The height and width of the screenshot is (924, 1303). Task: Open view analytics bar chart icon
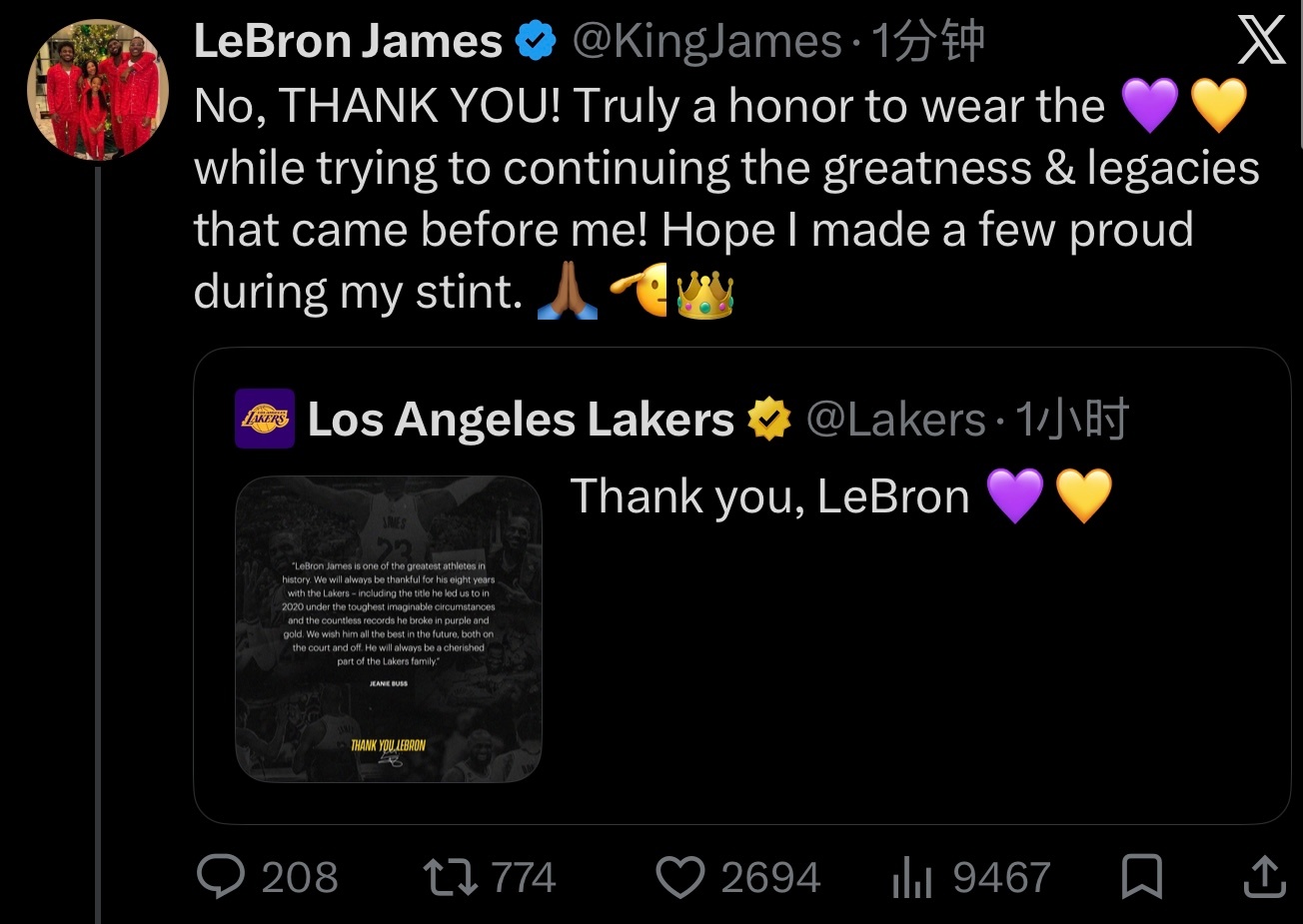(x=911, y=879)
